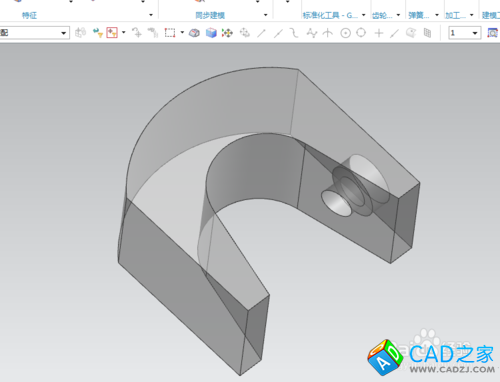
Task: Open the 弹簧 spring tools menu
Action: pos(437,15)
